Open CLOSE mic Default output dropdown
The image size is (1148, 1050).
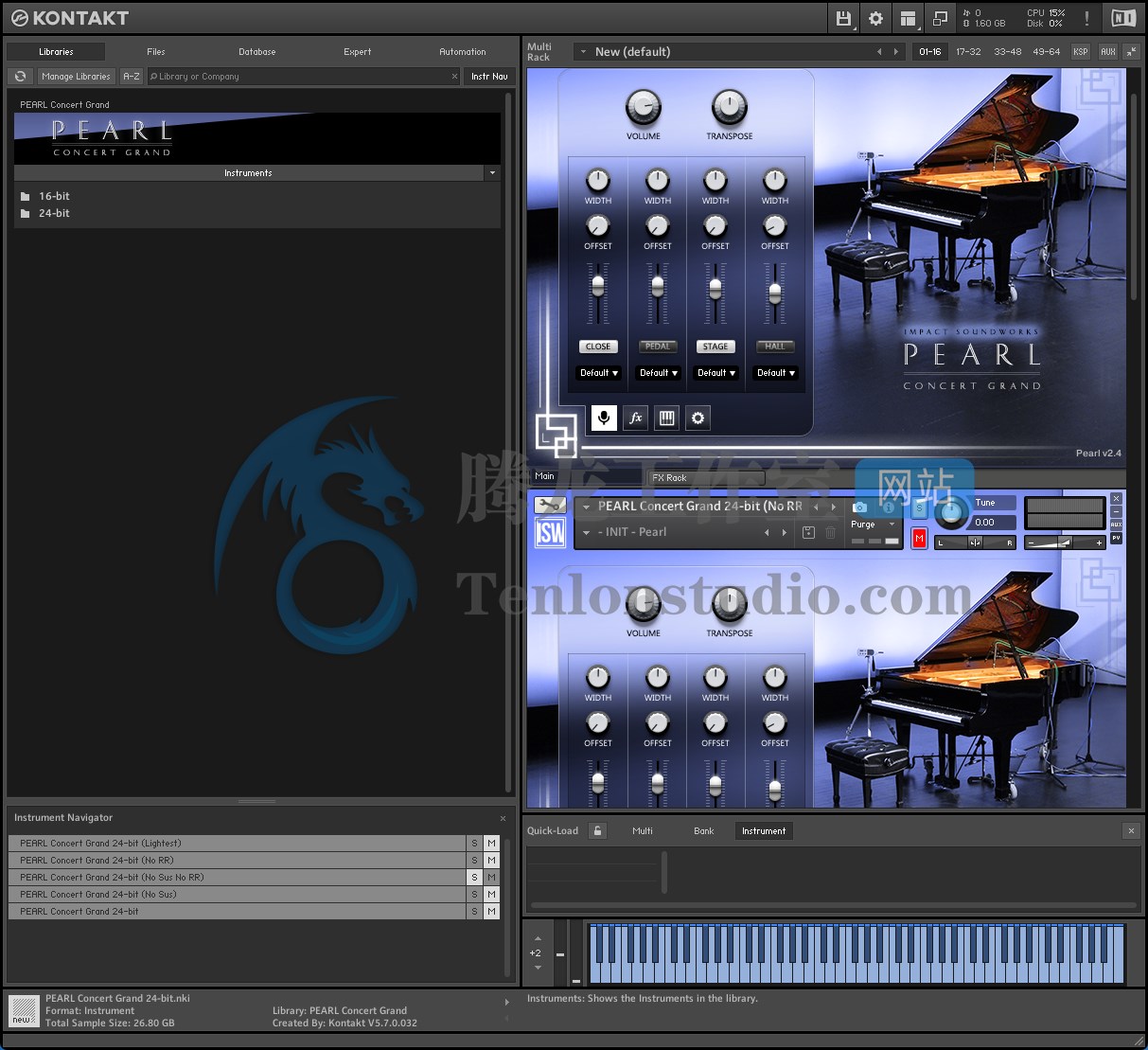(598, 373)
